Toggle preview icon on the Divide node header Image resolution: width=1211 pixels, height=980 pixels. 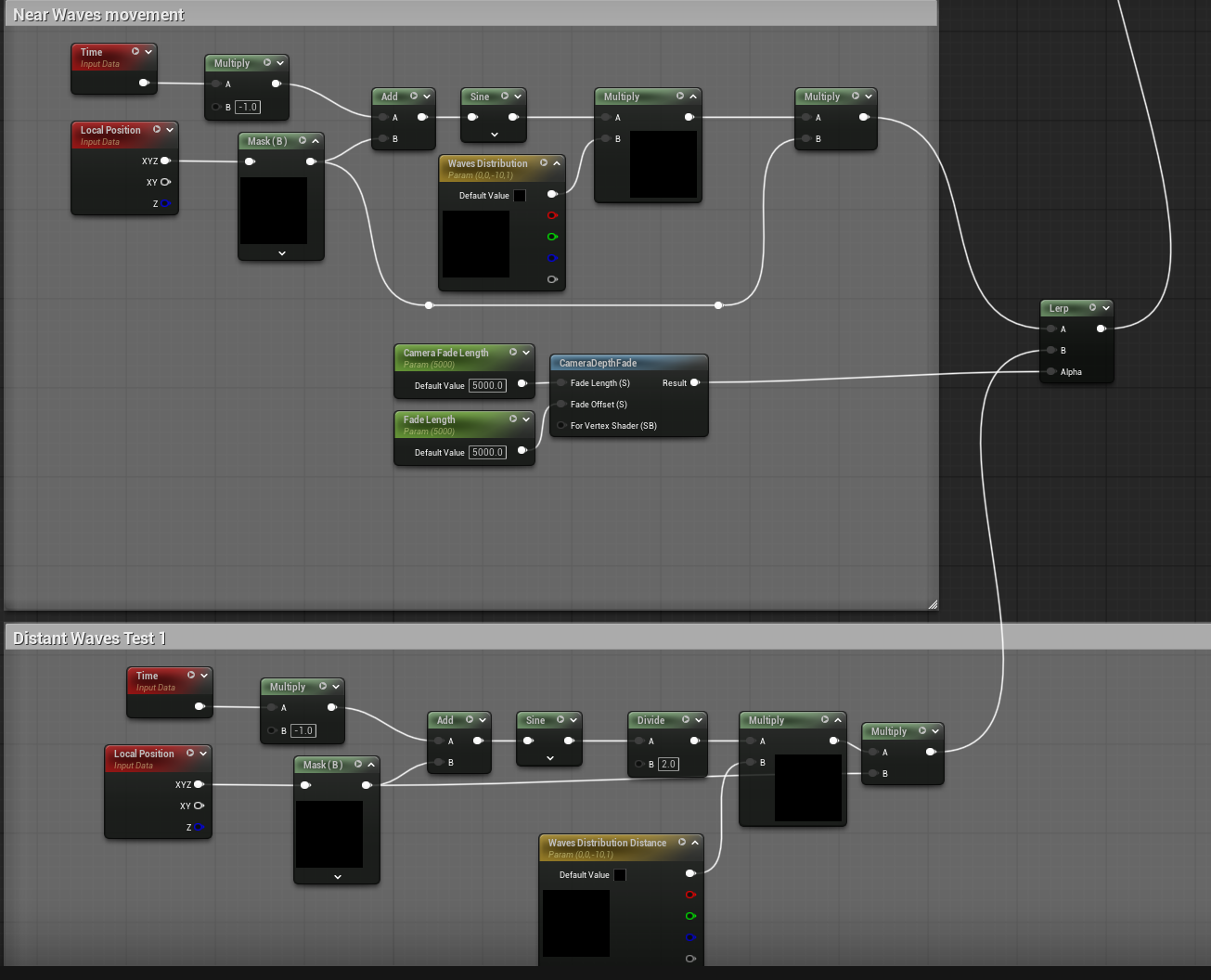click(686, 720)
